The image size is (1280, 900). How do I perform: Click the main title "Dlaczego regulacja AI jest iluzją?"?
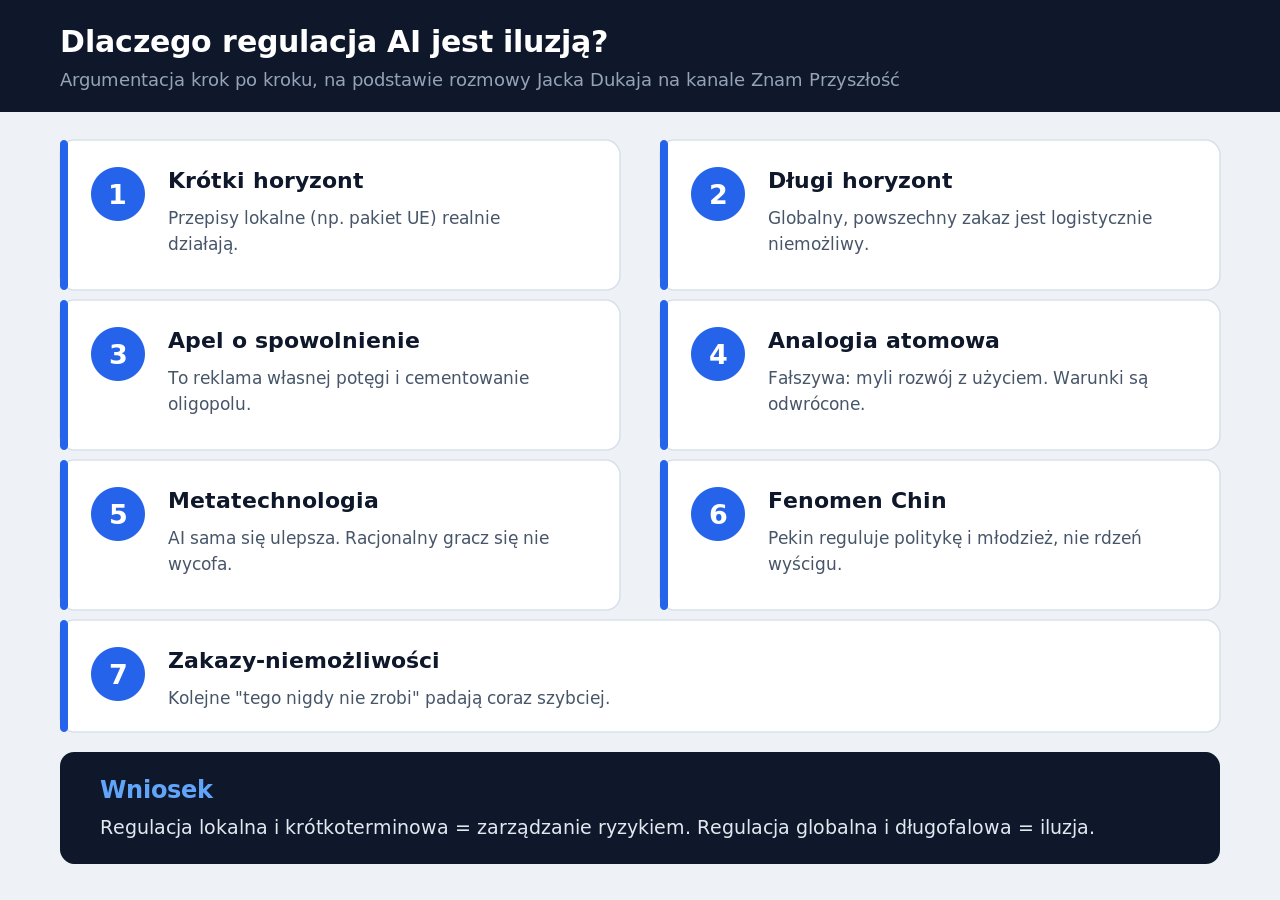pos(334,42)
